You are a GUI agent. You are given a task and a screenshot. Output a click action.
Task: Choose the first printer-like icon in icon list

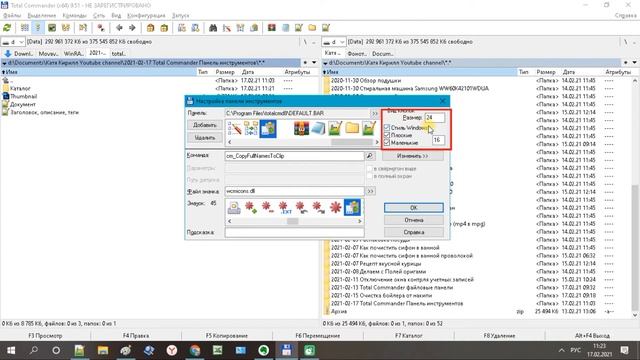234,207
